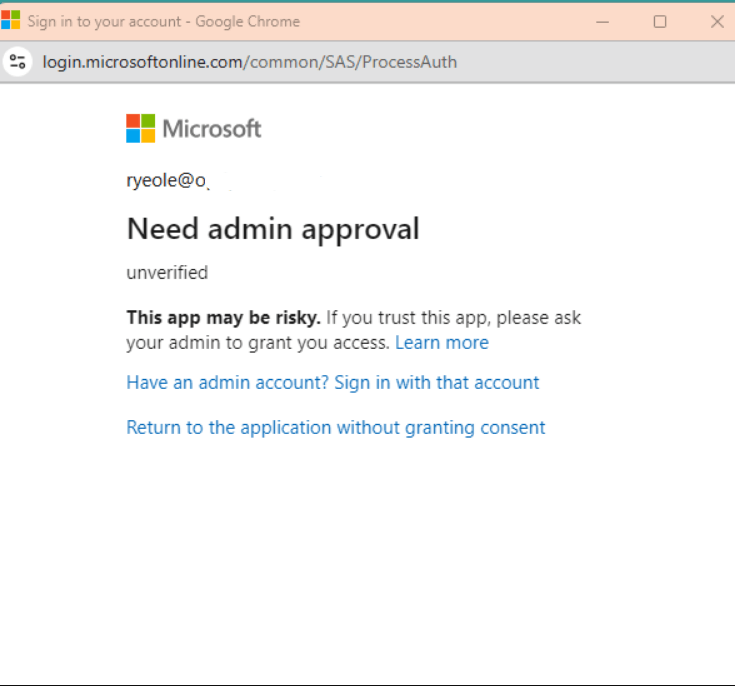Close the Sign in to your account window

(x=717, y=22)
